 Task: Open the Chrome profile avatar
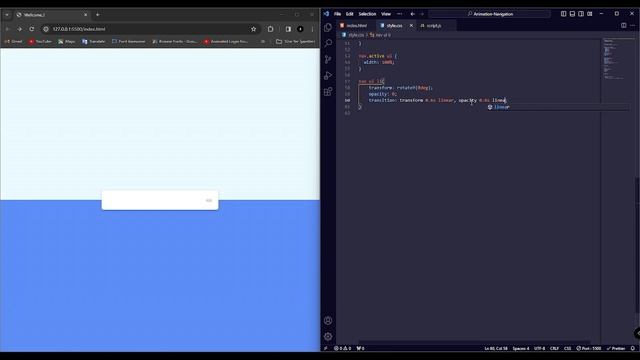[x=300, y=29]
